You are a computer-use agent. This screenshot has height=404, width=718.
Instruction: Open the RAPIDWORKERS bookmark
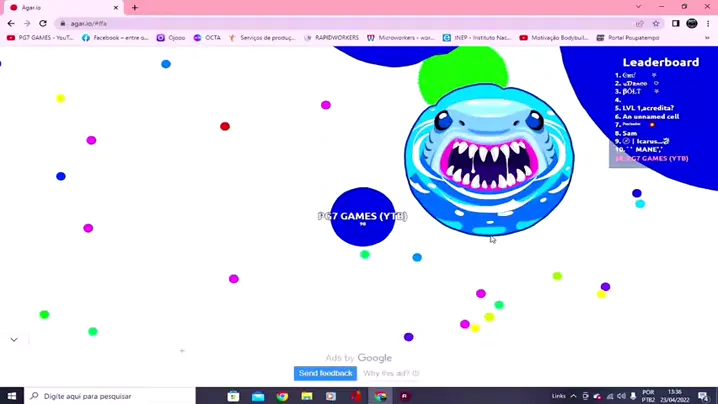pos(331,38)
